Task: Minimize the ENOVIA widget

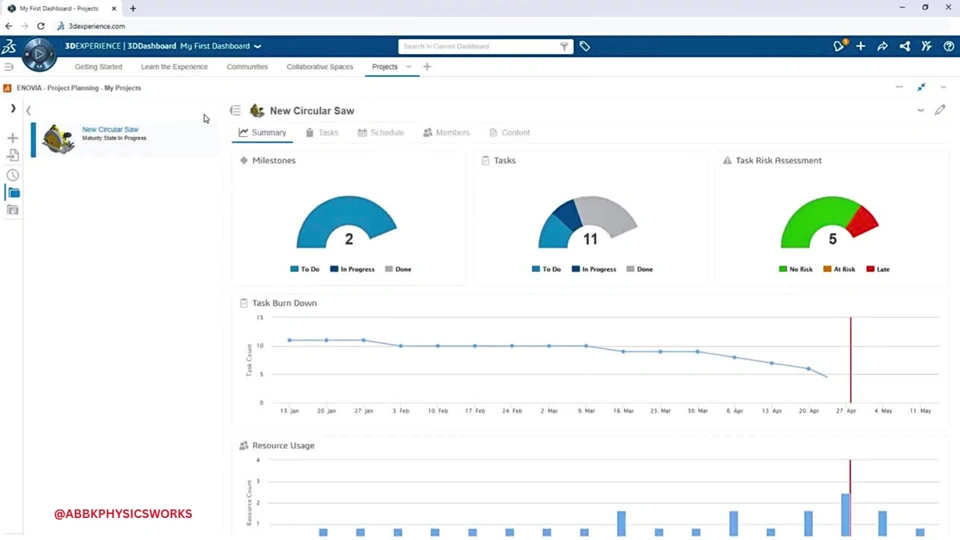Action: click(899, 88)
